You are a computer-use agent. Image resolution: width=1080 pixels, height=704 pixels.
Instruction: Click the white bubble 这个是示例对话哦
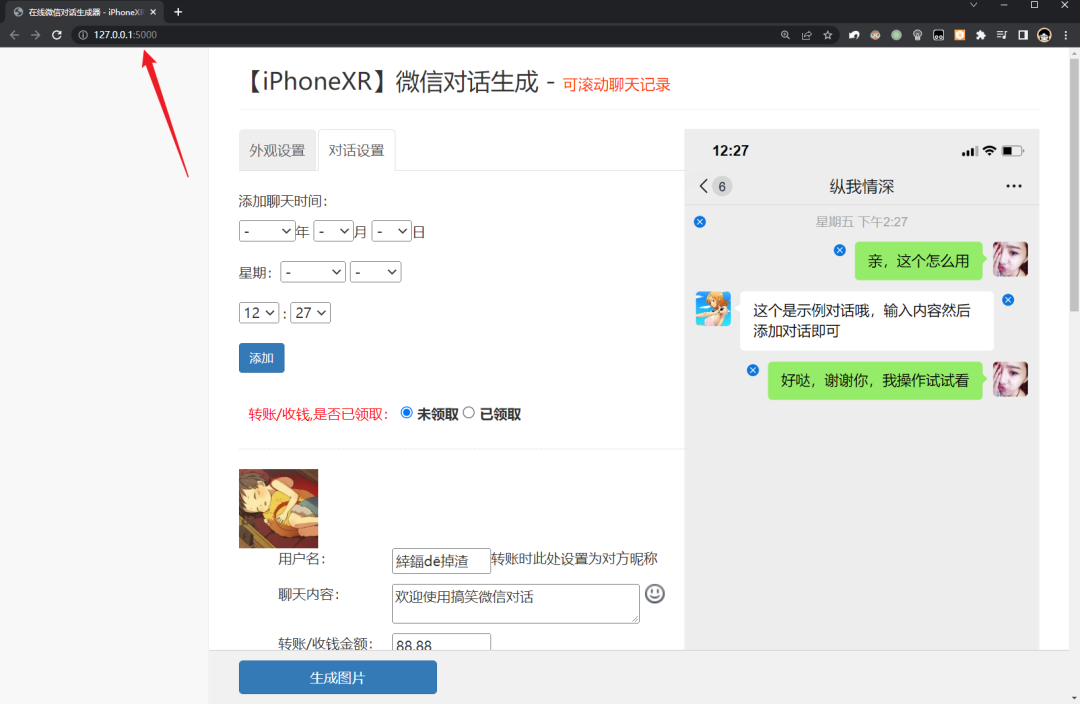866,321
